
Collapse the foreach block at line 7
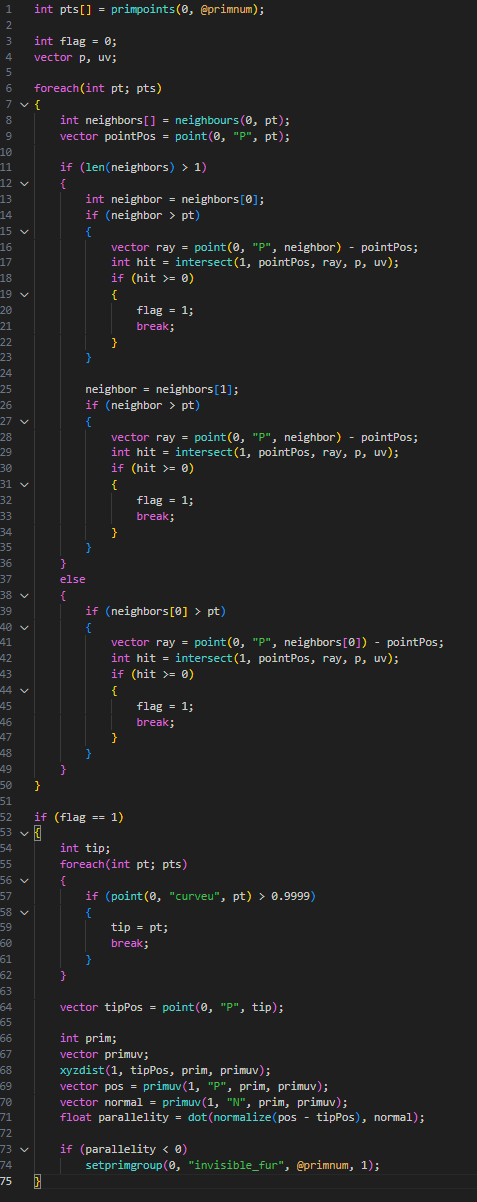(x=22, y=104)
